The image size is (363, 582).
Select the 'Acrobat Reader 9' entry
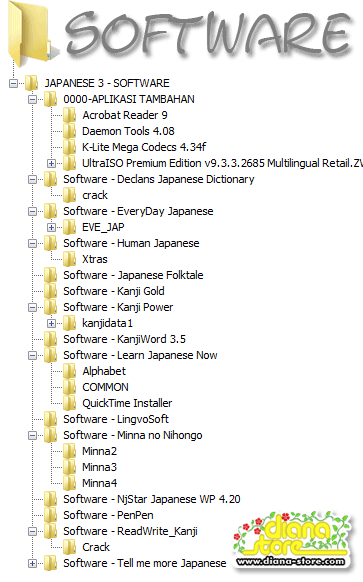(125, 115)
